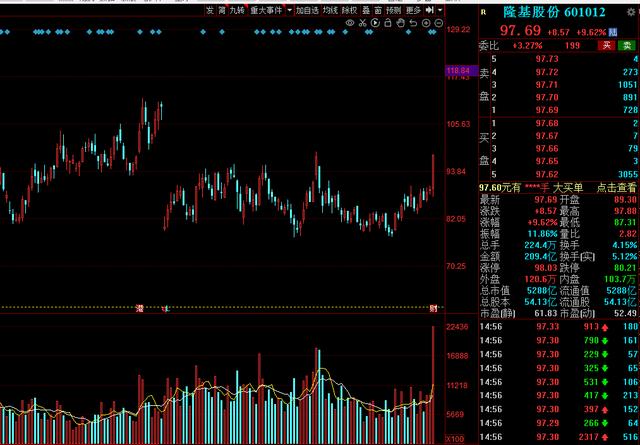The image size is (640, 445).
Task: Select buy level 1 price 97.68
Action: click(x=547, y=123)
